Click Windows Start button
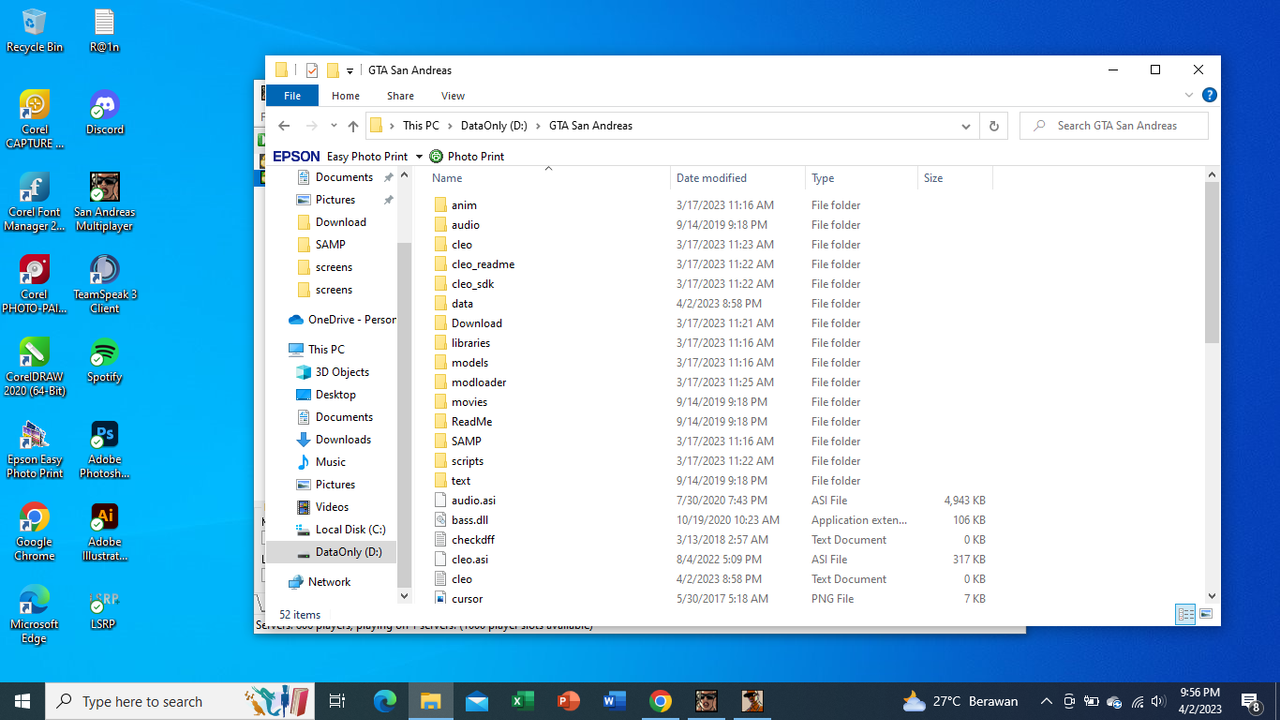This screenshot has width=1280, height=720. click(x=23, y=701)
